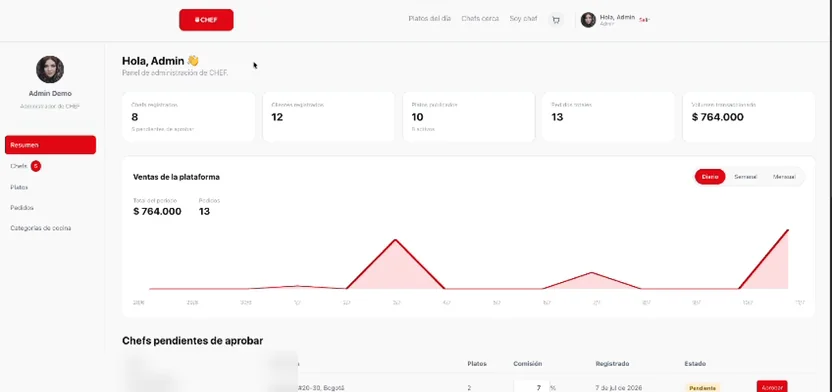Viewport: 832px width, 392px height.
Task: Switch the sales chart to Mensual
Action: 784,177
